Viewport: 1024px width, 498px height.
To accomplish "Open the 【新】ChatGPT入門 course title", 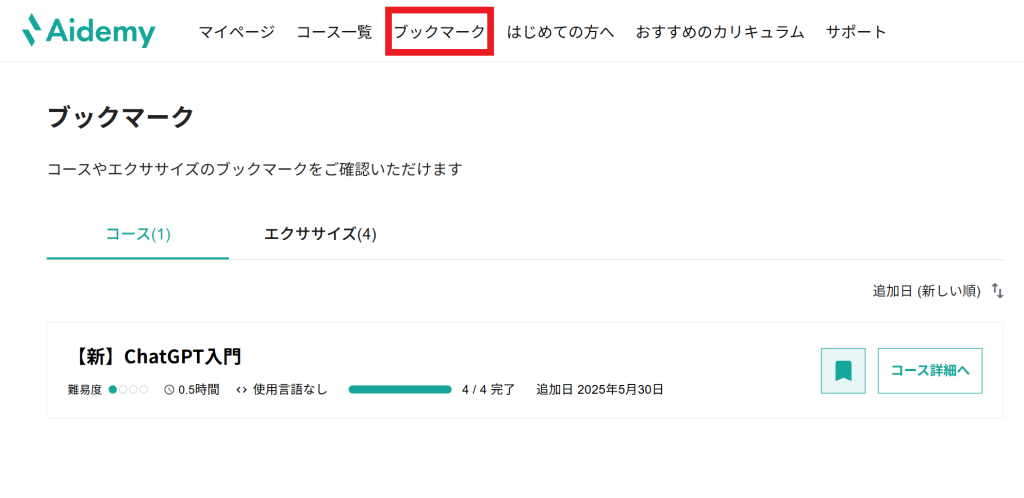I will coord(158,356).
